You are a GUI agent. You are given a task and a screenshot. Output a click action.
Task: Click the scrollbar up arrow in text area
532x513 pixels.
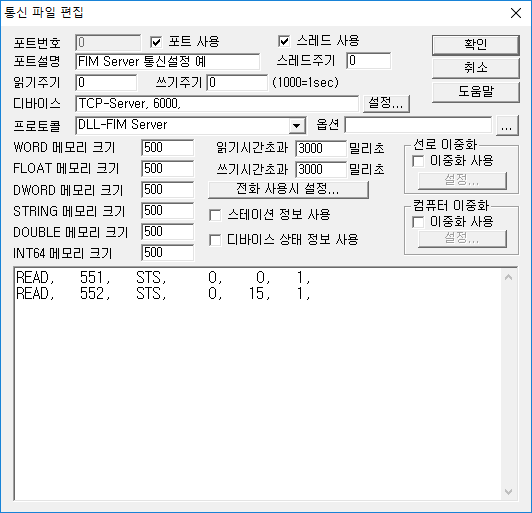(508, 277)
